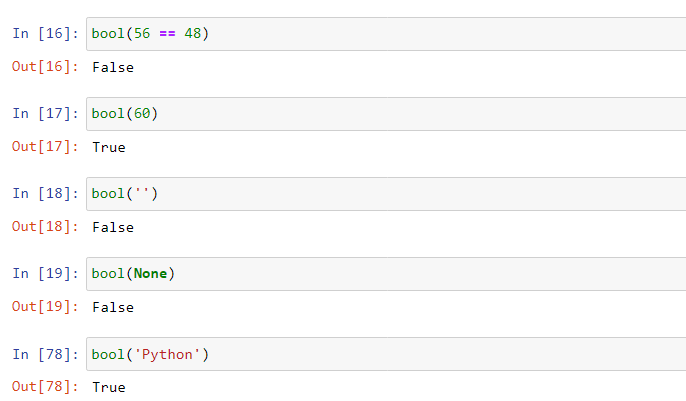Select the In [18] prompt area
Image resolution: width=686 pixels, height=401 pixels.
pos(46,194)
